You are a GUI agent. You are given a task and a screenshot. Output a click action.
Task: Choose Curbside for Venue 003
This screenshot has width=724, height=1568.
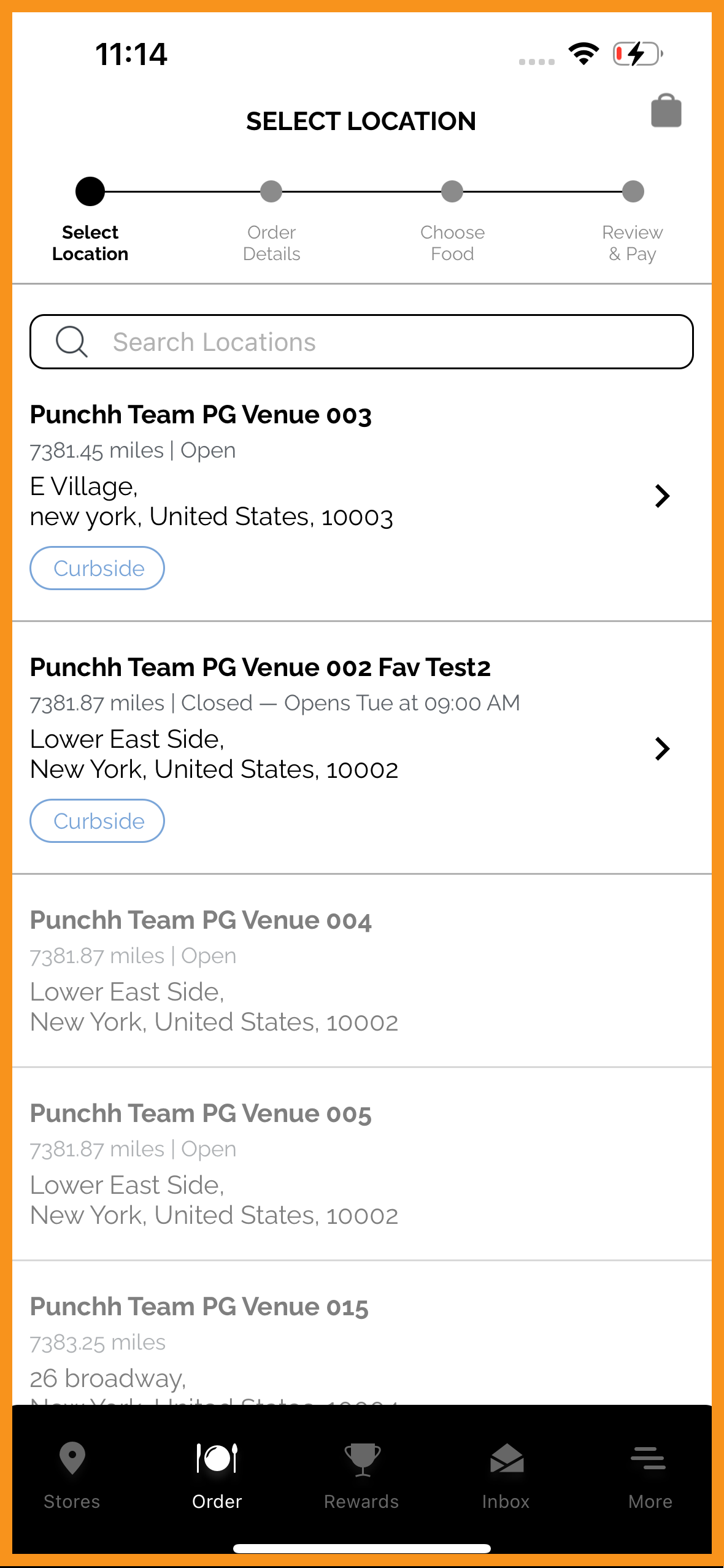coord(98,568)
